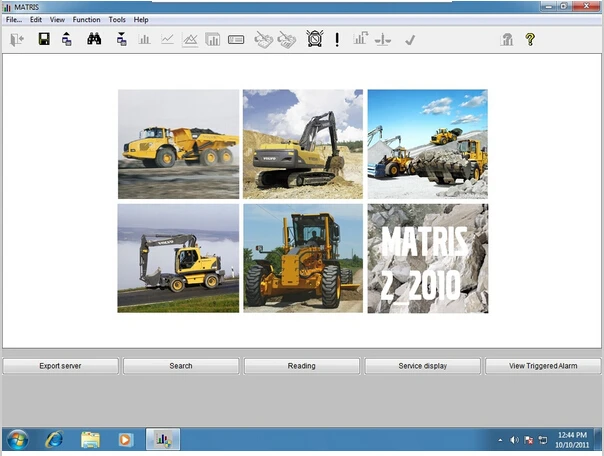Click the download from machine arrow icon

(122, 39)
